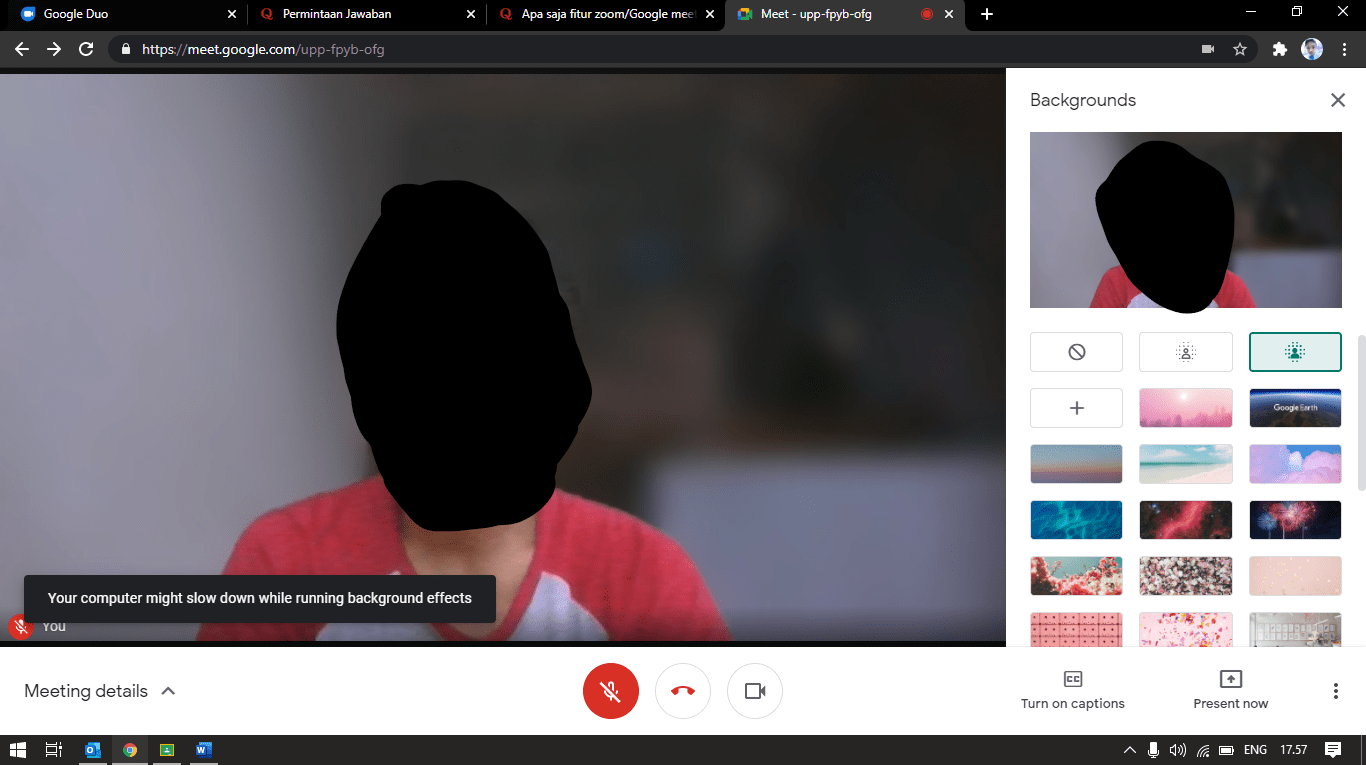The width and height of the screenshot is (1366, 765).
Task: Leave the call with hang-up button
Action: [x=683, y=691]
